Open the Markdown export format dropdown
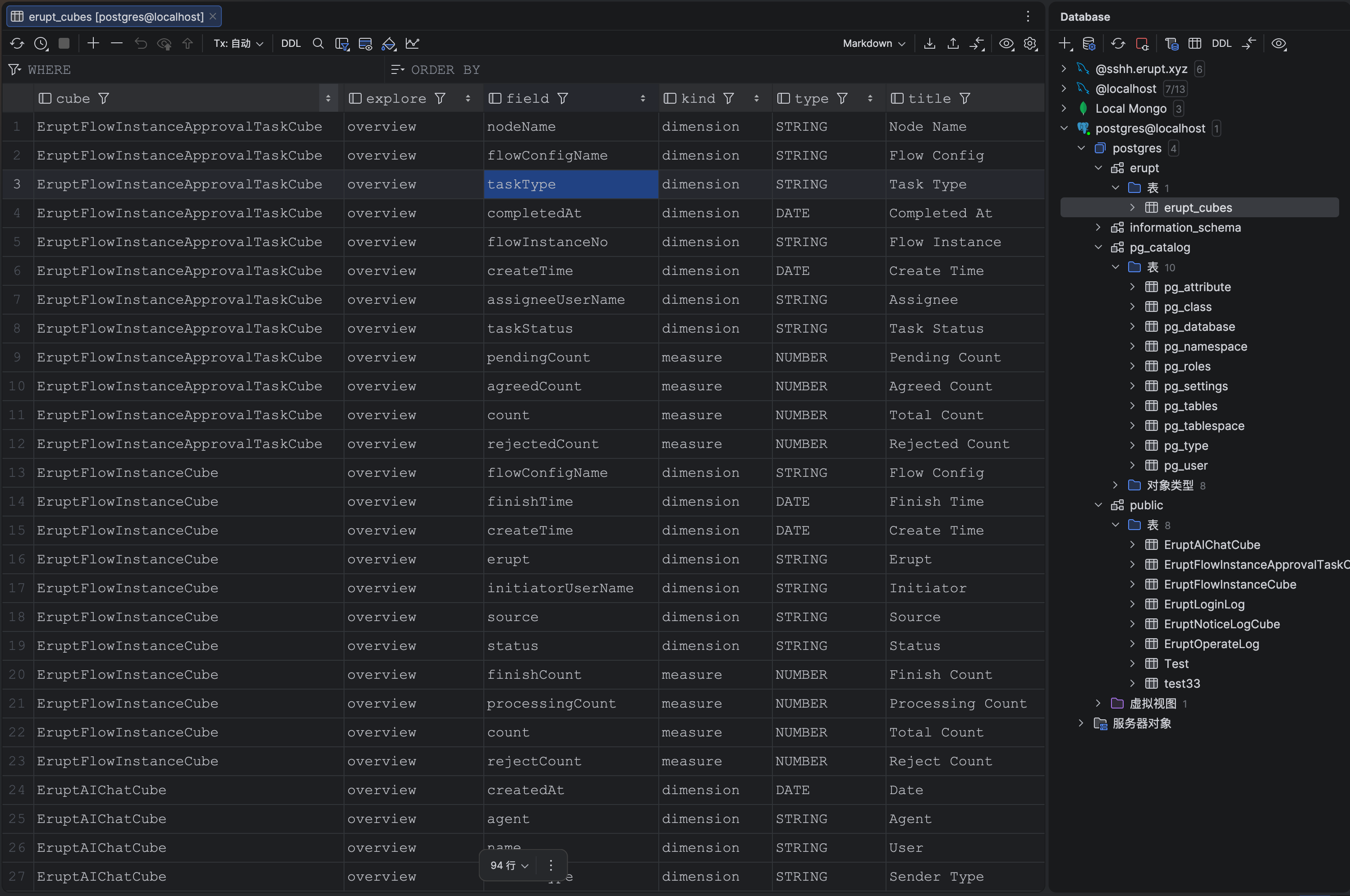Screen dimensions: 1350x896 (x=874, y=43)
